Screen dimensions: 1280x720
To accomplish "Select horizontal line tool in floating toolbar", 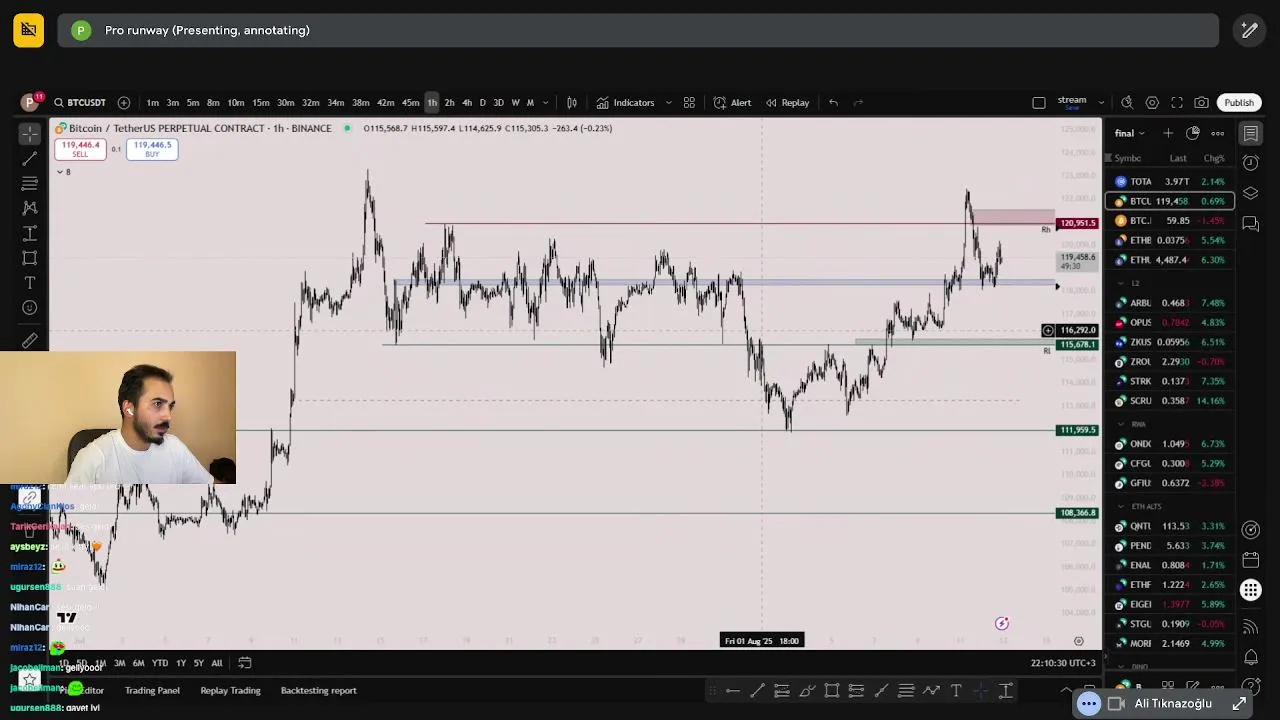I will 733,691.
